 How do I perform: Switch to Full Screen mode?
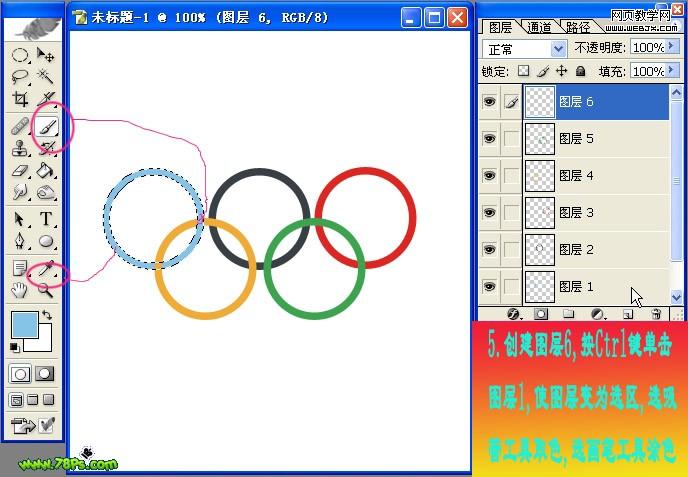[49, 400]
